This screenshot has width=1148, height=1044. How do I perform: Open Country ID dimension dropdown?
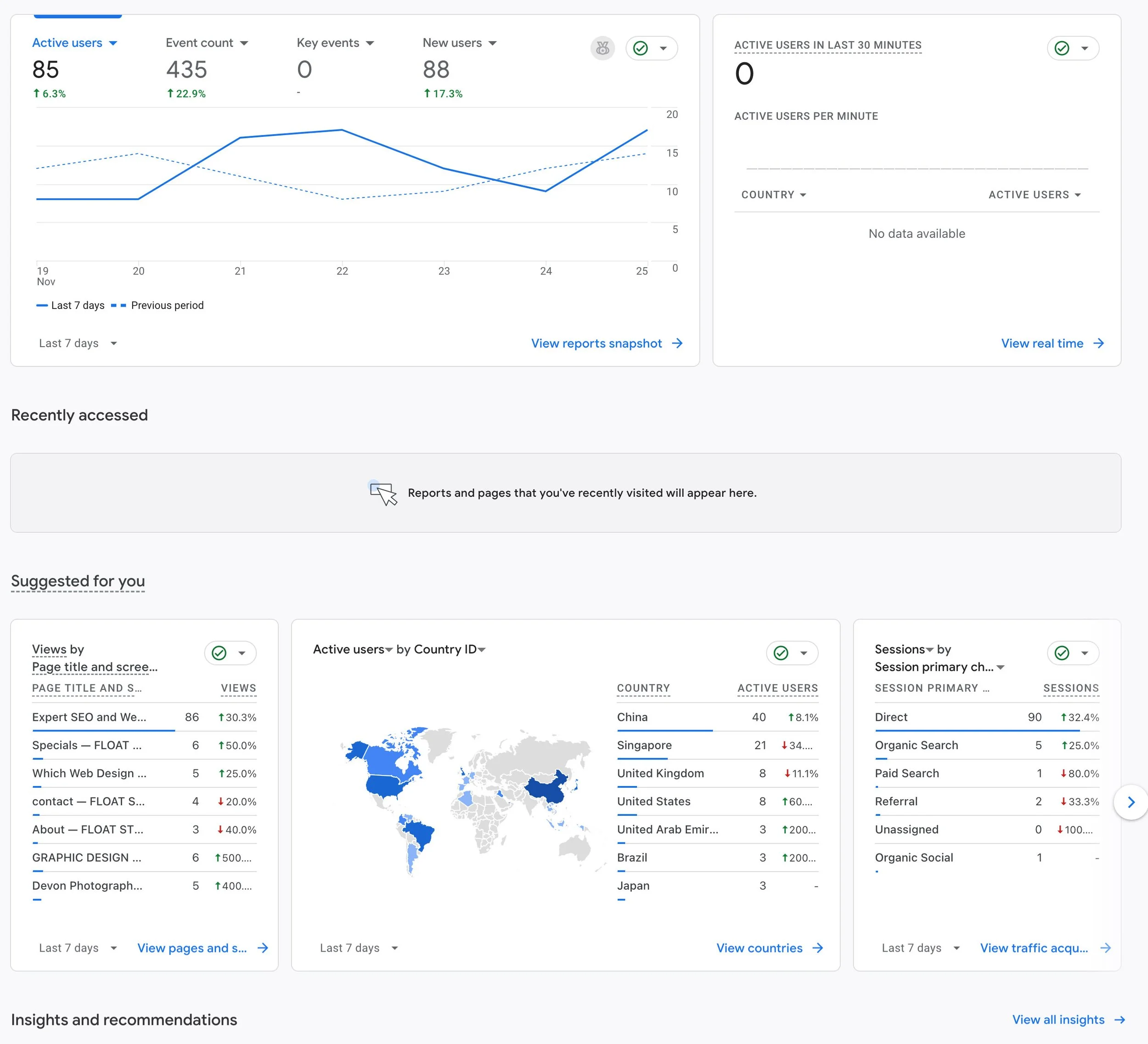(x=482, y=650)
